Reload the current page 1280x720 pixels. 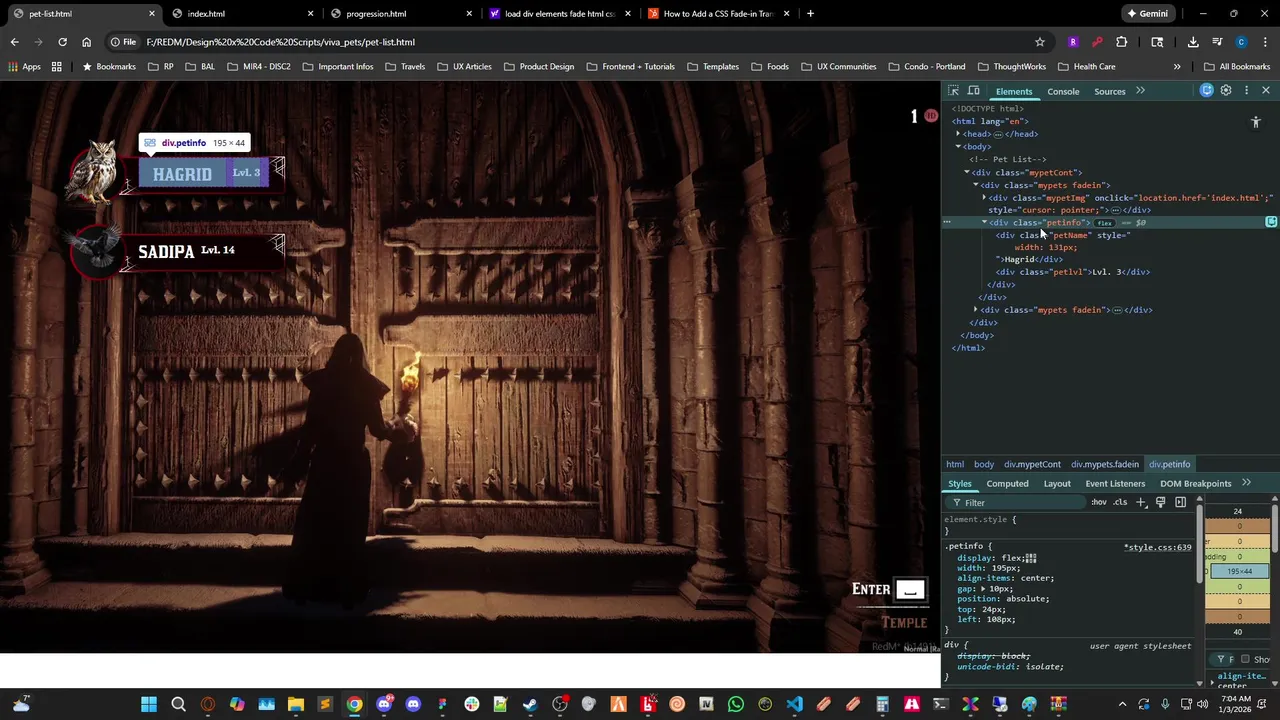[62, 42]
